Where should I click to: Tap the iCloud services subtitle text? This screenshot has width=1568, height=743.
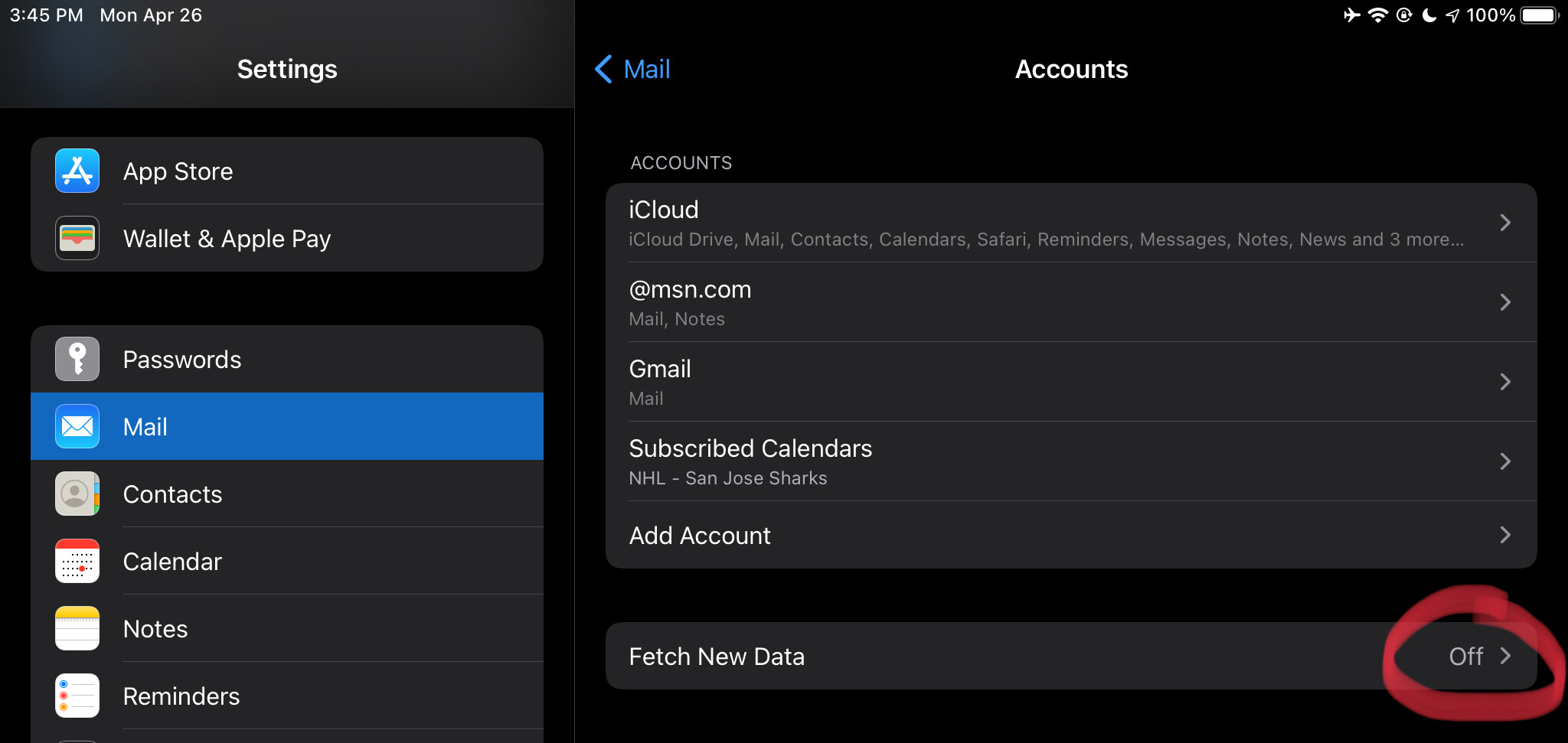click(x=1046, y=240)
